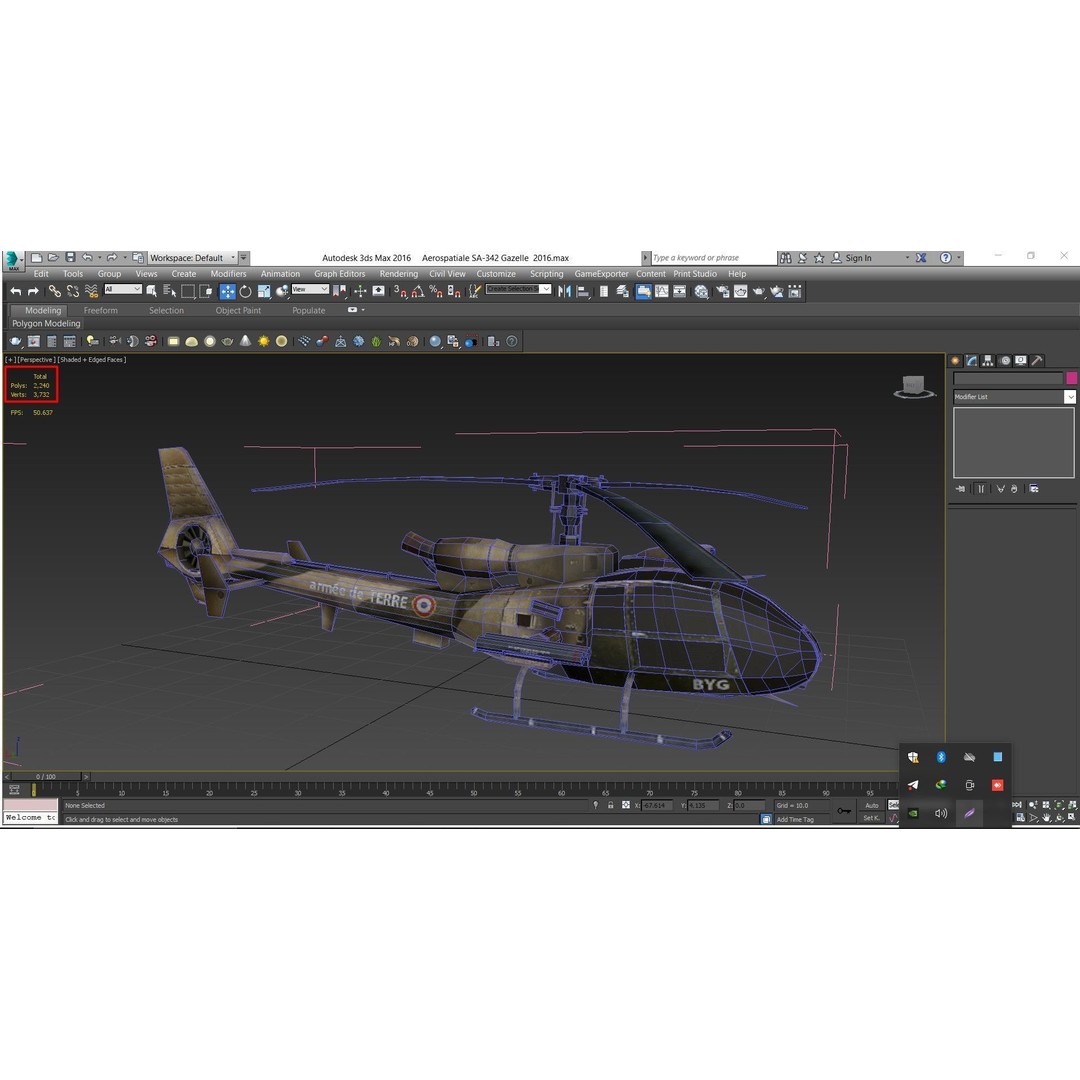The image size is (1080, 1080).
Task: Click the Sun light icon in the lower toolbar
Action: (263, 342)
